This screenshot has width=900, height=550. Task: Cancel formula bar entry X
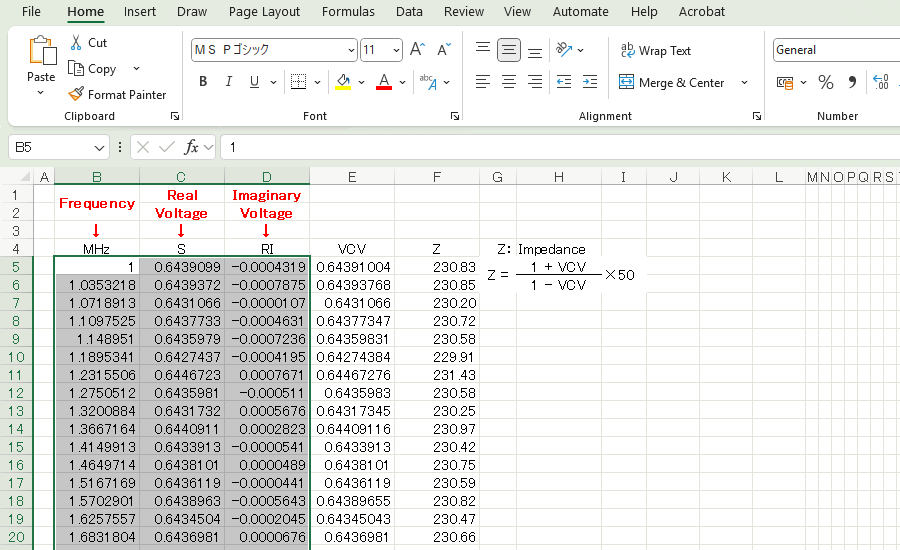[143, 148]
